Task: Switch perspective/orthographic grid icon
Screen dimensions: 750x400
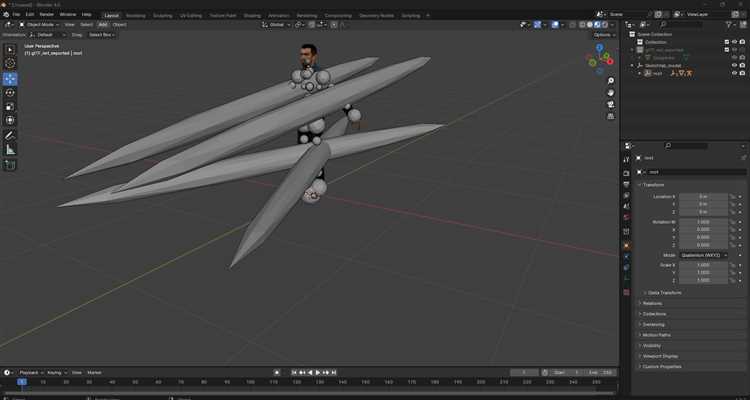Action: point(611,116)
